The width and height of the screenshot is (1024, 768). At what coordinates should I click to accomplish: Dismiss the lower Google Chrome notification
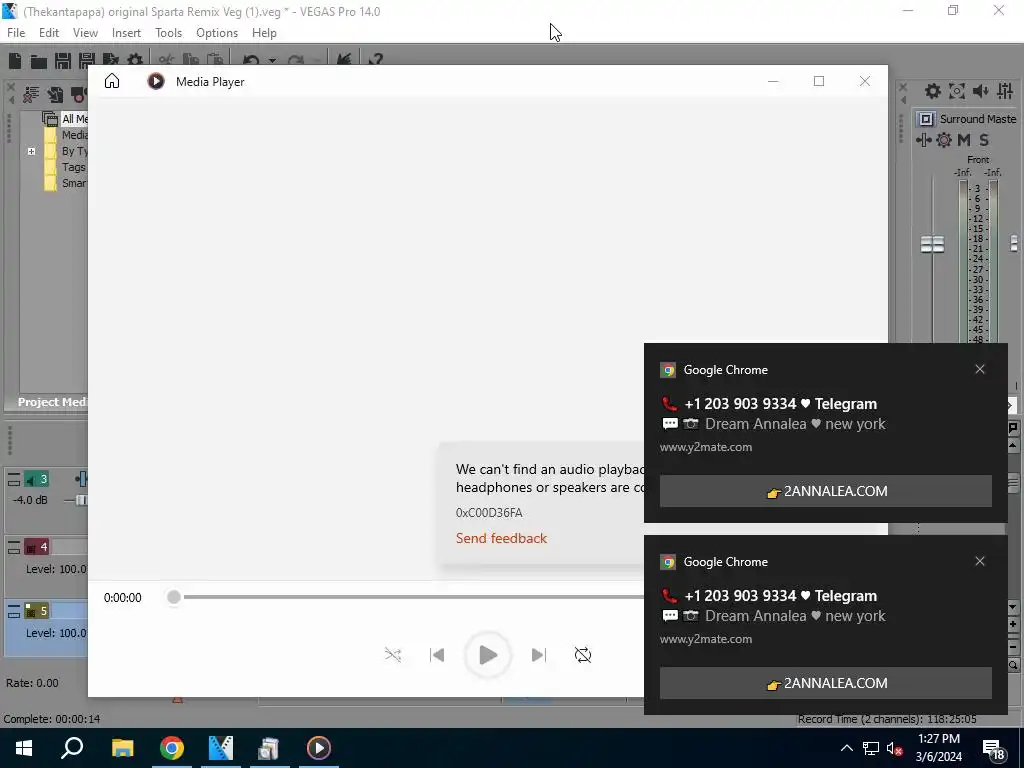coord(980,561)
